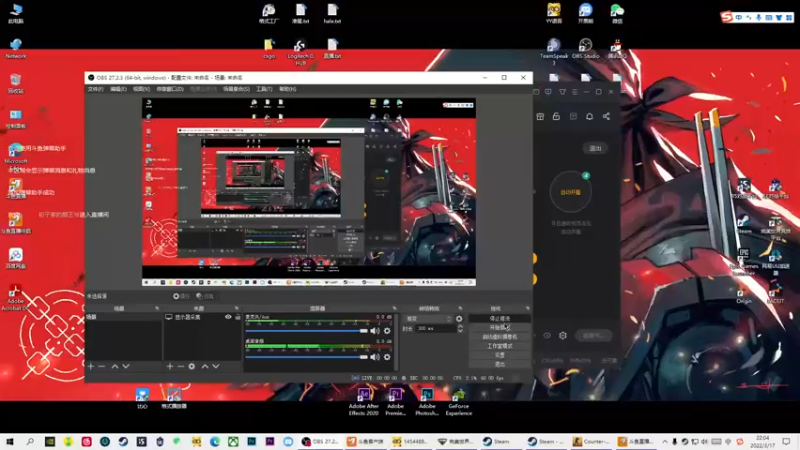Click the filter funnel icon in the side window title bar
Screen dimensions: 800x450
coord(562,92)
